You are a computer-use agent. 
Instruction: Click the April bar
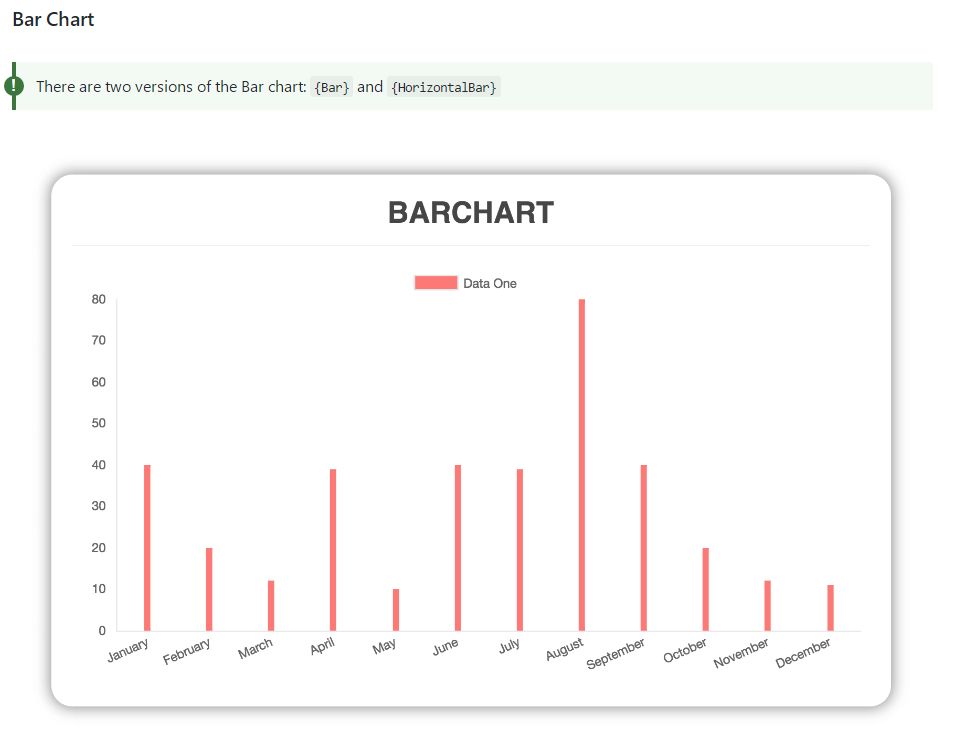pos(333,549)
